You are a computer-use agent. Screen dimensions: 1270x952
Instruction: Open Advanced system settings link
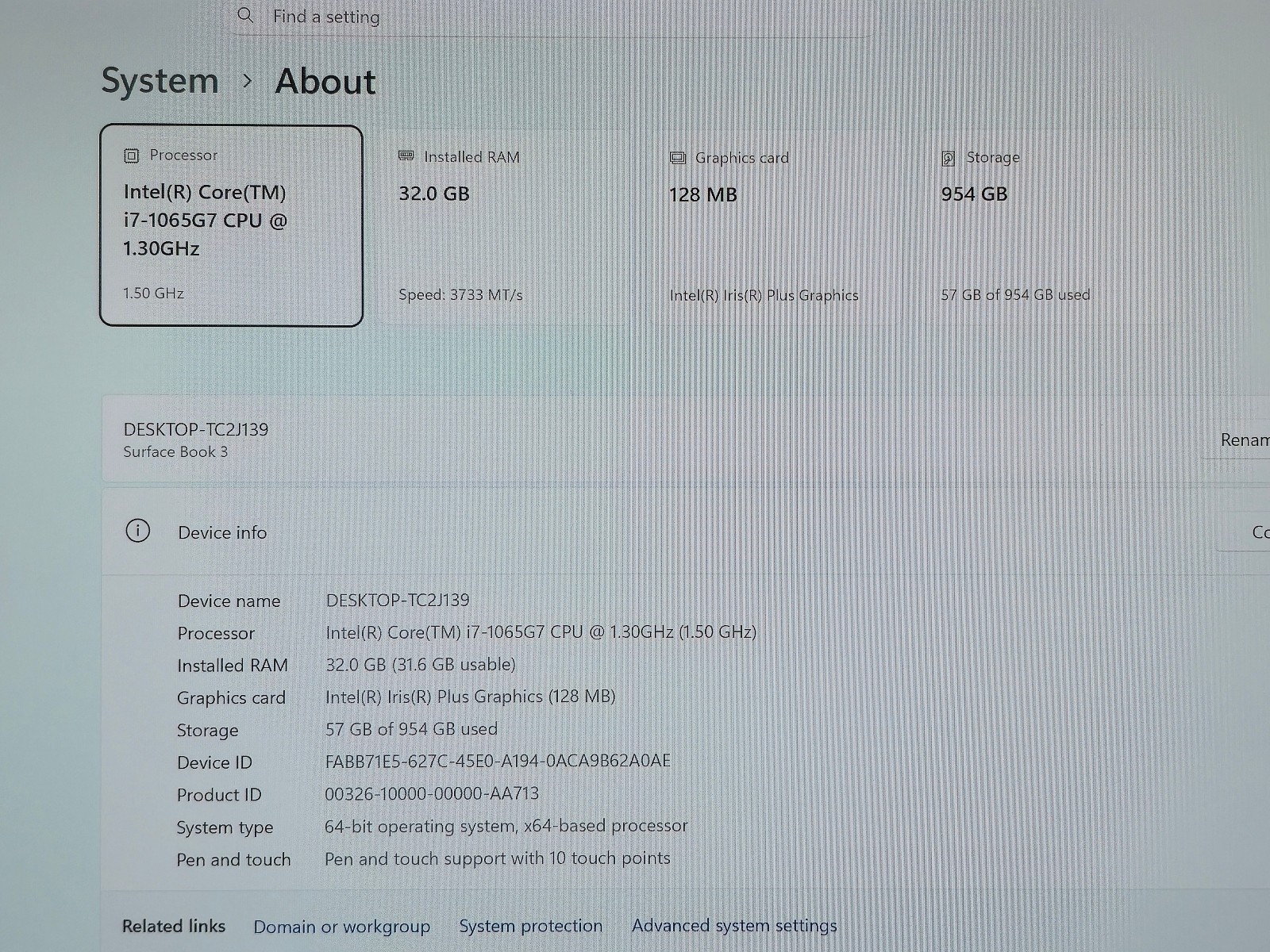[734, 926]
